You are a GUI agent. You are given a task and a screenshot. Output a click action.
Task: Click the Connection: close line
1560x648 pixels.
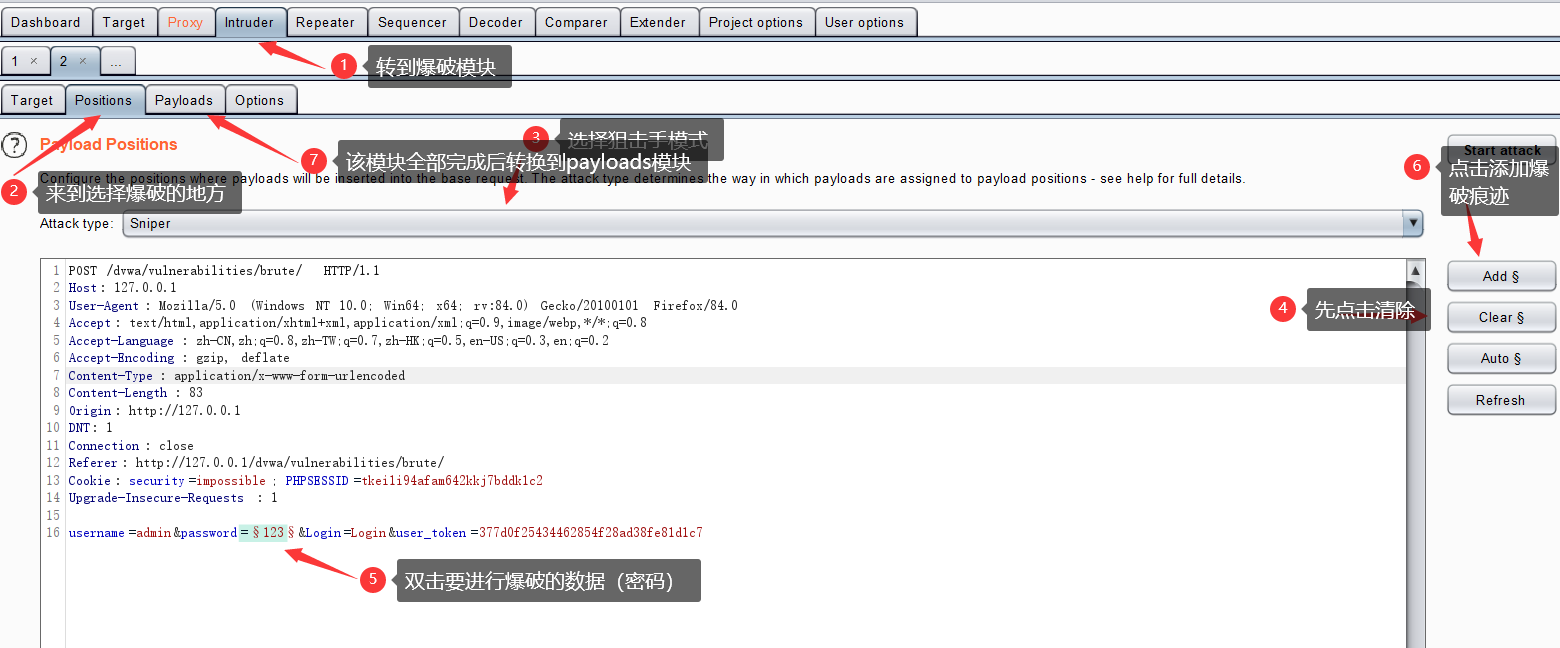[131, 446]
